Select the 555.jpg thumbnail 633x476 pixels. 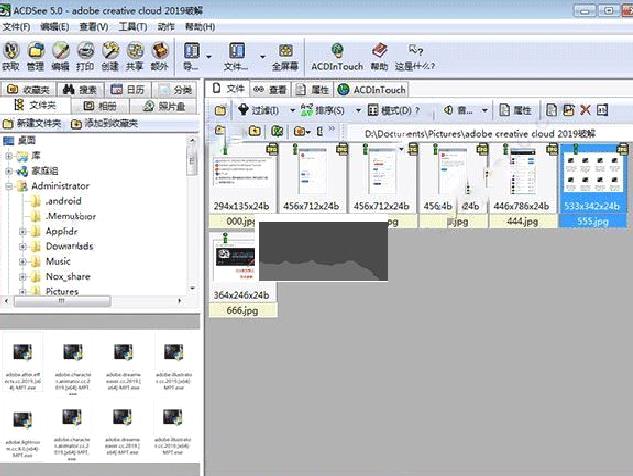[592, 185]
